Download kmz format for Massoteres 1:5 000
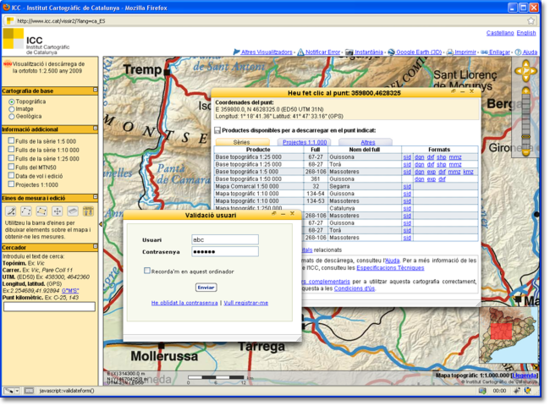 468,172
